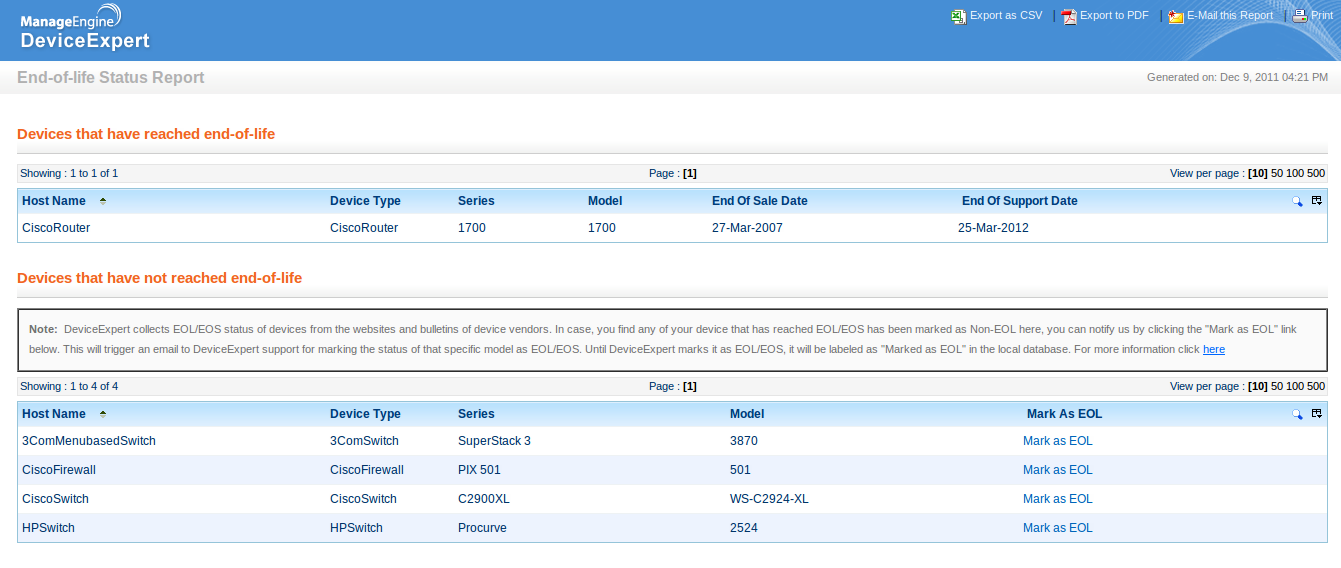Sort first table by Device Type header
The width and height of the screenshot is (1341, 568).
click(365, 201)
